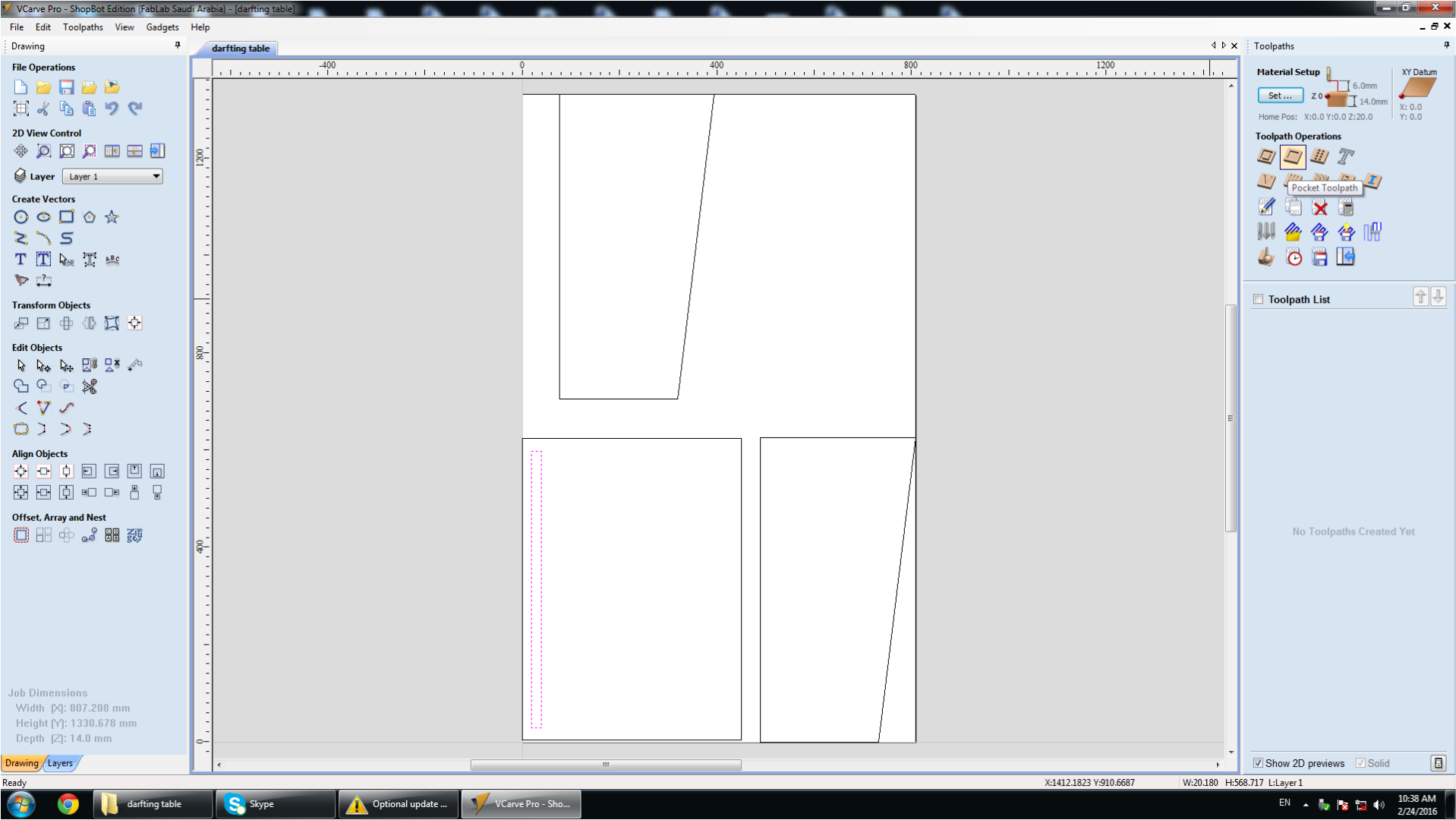
Task: Create a new file icon
Action: [x=21, y=87]
